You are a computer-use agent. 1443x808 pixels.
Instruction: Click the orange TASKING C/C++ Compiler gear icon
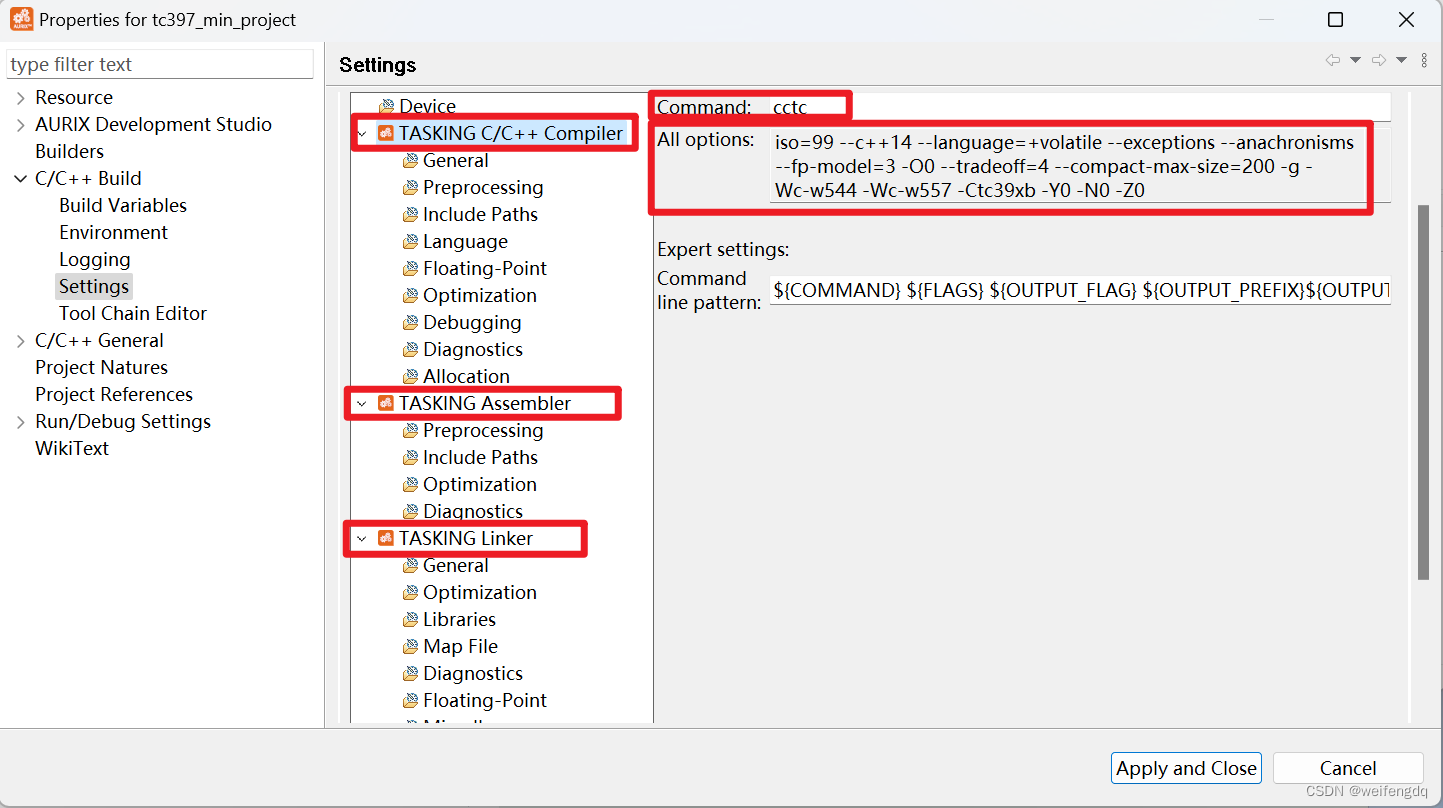tap(385, 131)
